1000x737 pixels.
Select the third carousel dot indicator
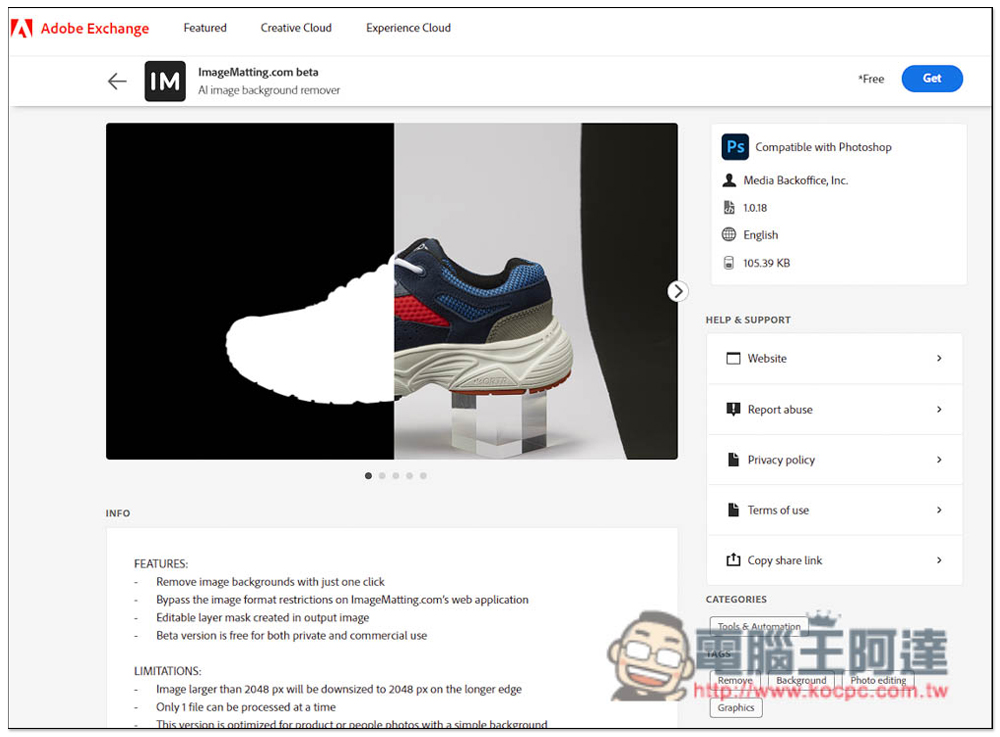[x=396, y=476]
